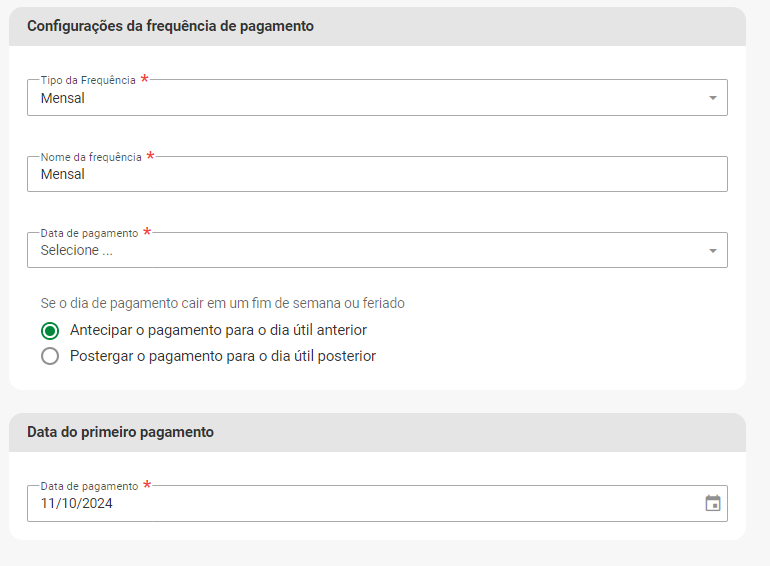Select the Postergar o pagamento radio button
The width and height of the screenshot is (770, 566).
pyautogui.click(x=50, y=356)
